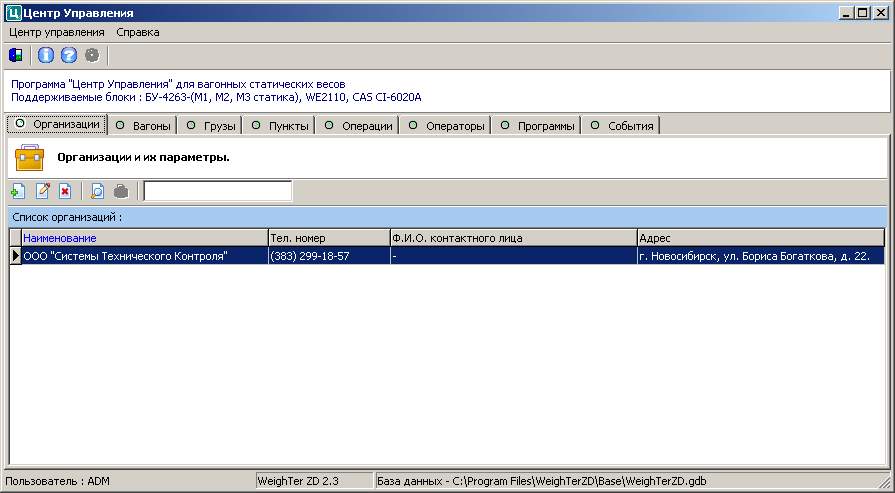The height and width of the screenshot is (493, 895).
Task: Go to the Операции tab
Action: [x=358, y=126]
